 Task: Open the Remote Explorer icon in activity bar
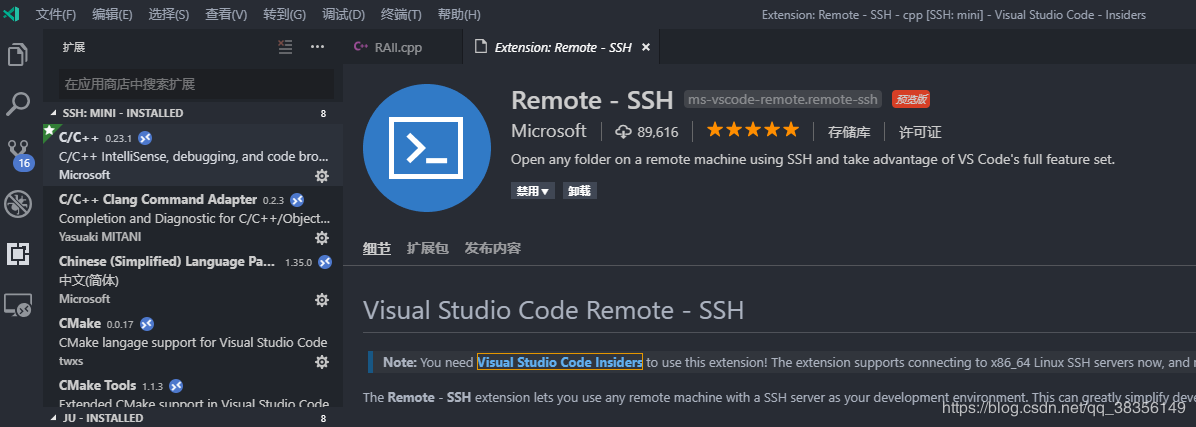[18, 306]
